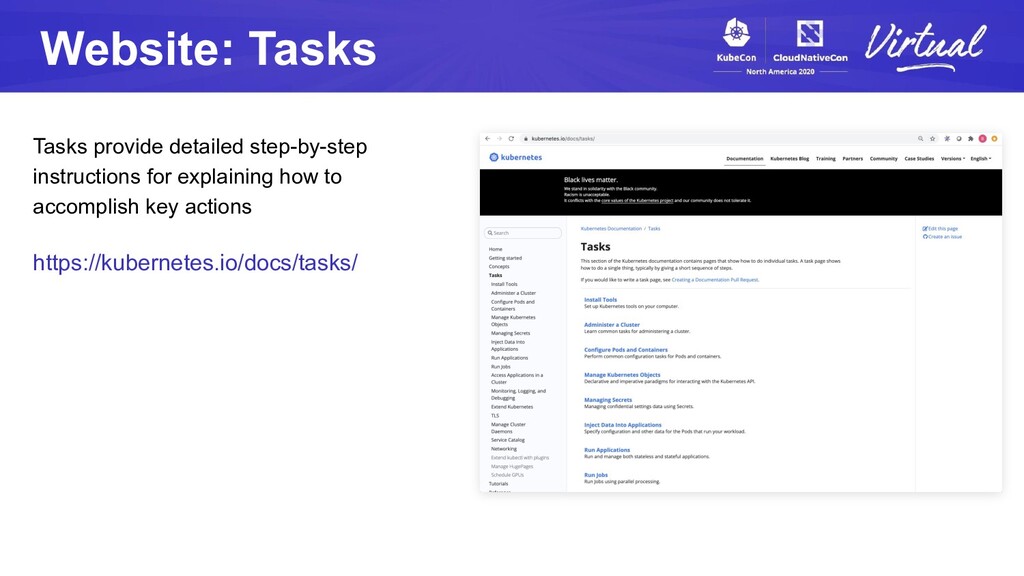Viewport: 1024px width, 576px height.
Task: Select Extend Kubernetes in sidebar
Action: coord(512,407)
